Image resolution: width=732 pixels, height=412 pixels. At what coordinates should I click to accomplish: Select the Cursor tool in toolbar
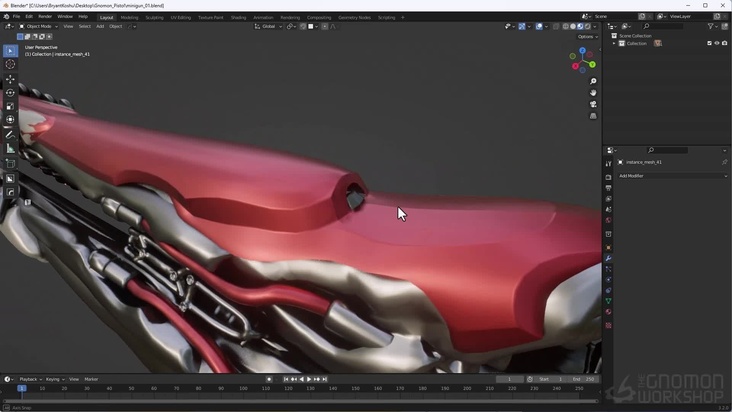(x=10, y=64)
